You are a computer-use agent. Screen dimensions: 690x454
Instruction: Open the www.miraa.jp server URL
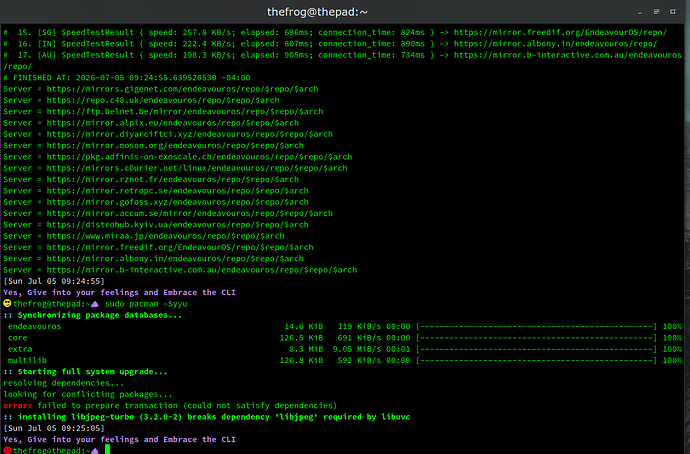point(165,236)
